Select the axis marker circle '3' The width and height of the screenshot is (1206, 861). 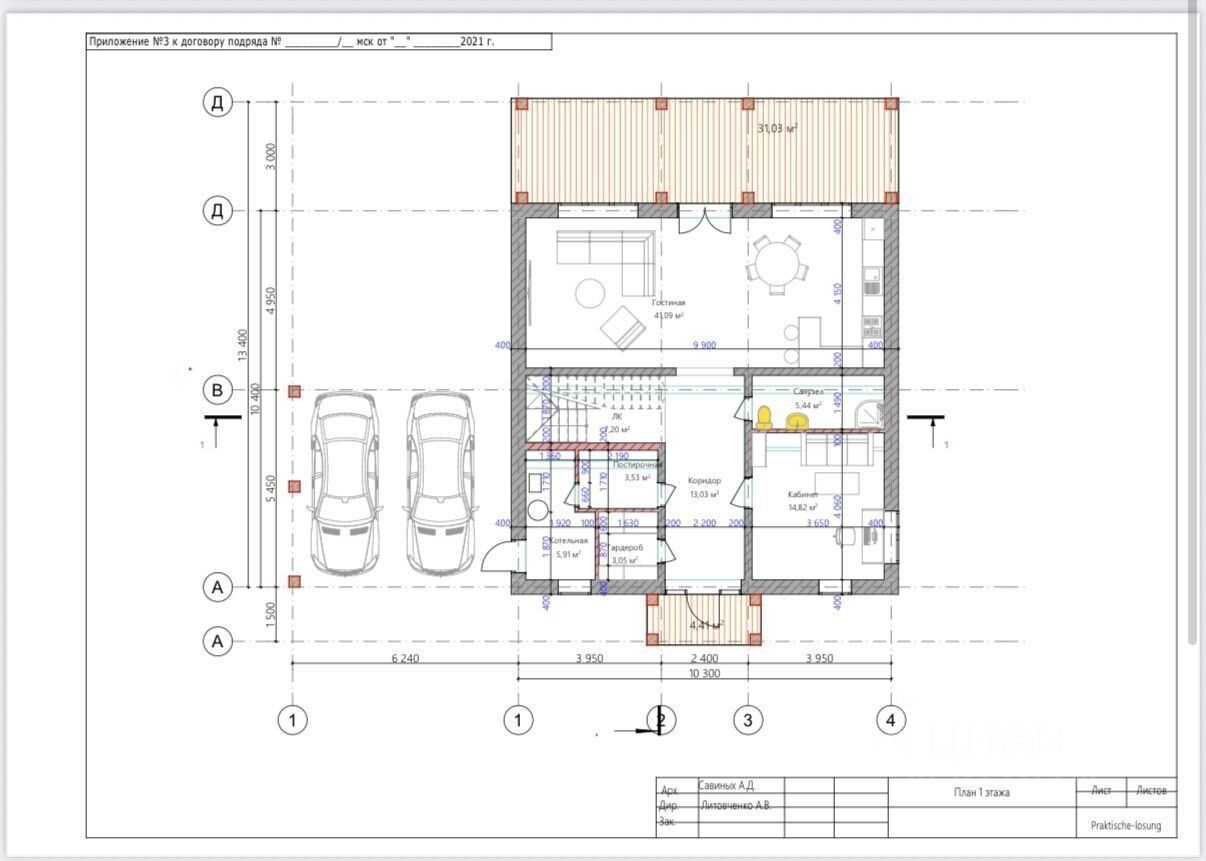tap(748, 720)
